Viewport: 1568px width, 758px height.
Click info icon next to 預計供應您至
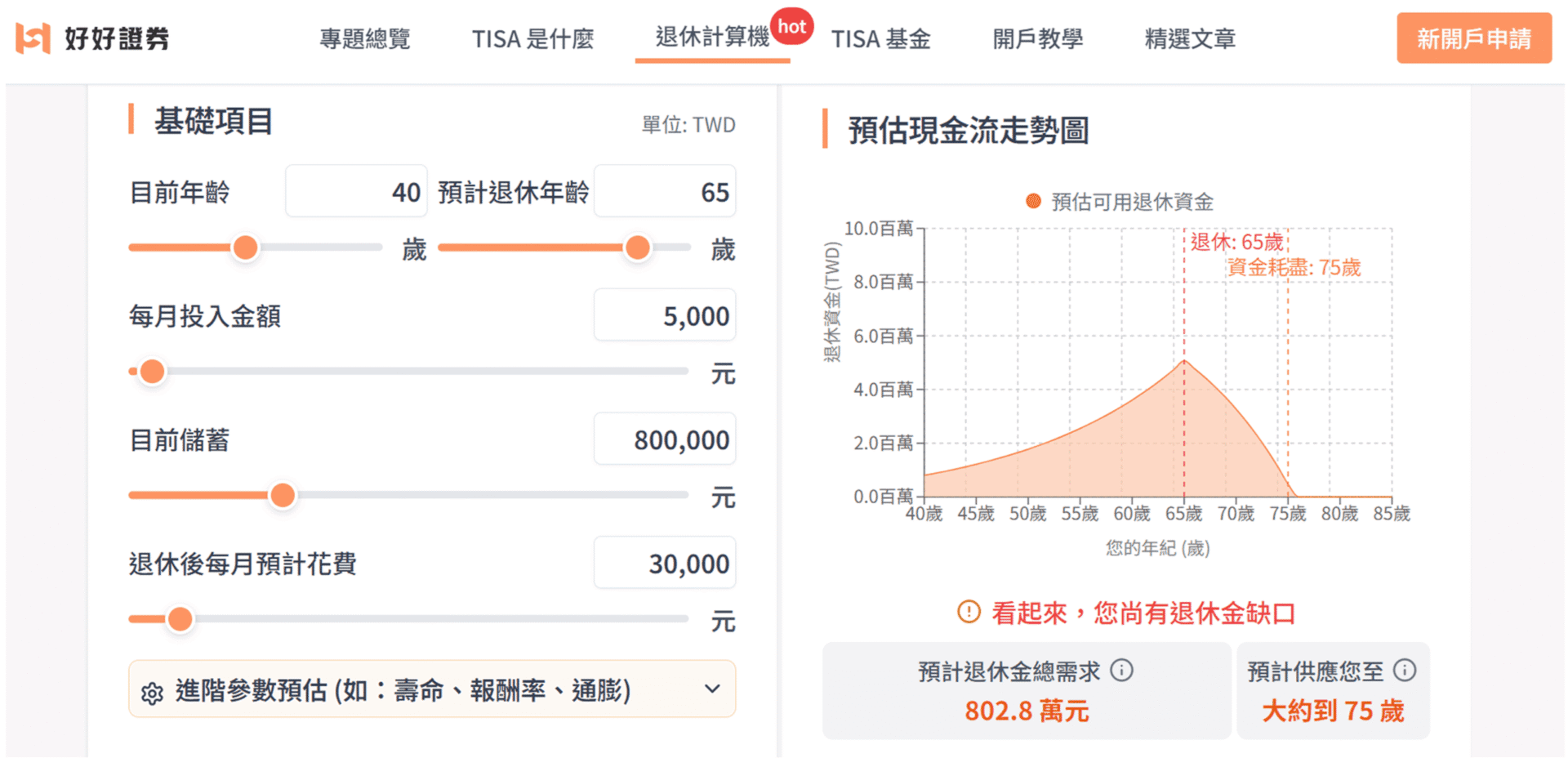1406,670
